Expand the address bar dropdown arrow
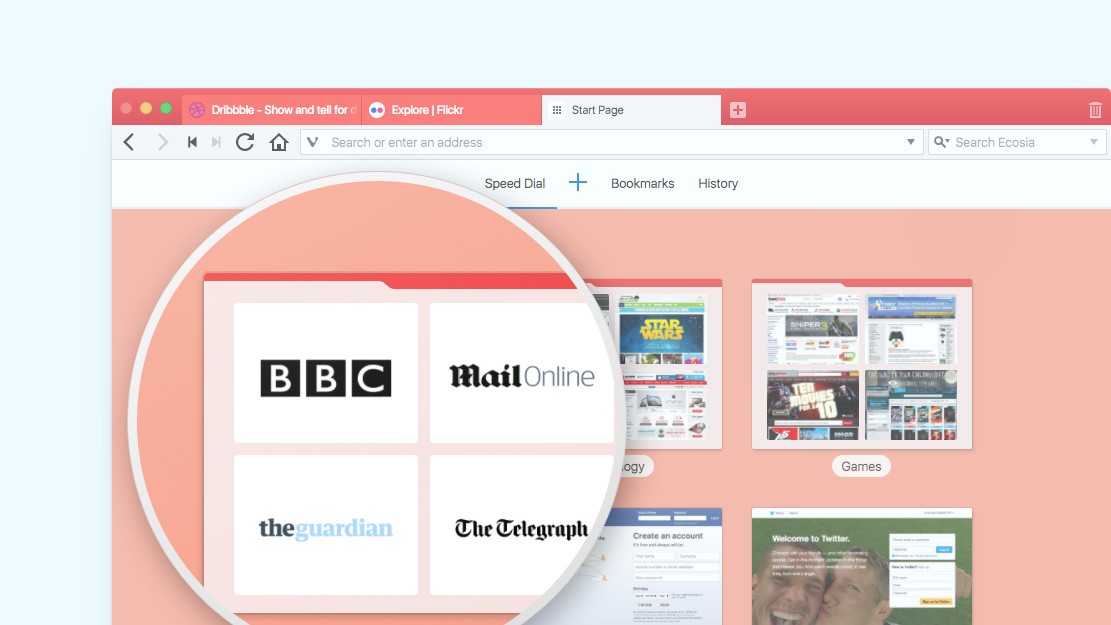Viewport: 1111px width, 625px height. [910, 142]
